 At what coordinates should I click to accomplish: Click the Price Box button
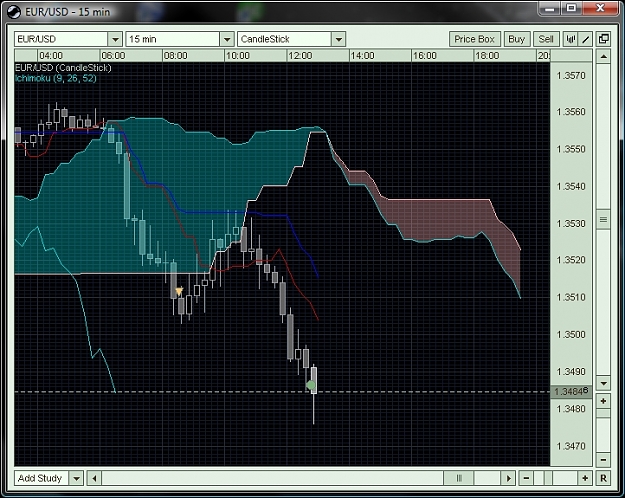tap(474, 39)
